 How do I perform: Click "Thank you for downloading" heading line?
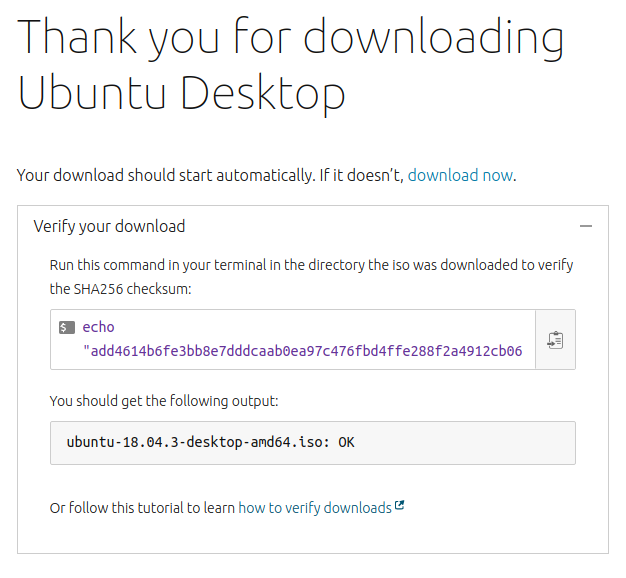(290, 37)
